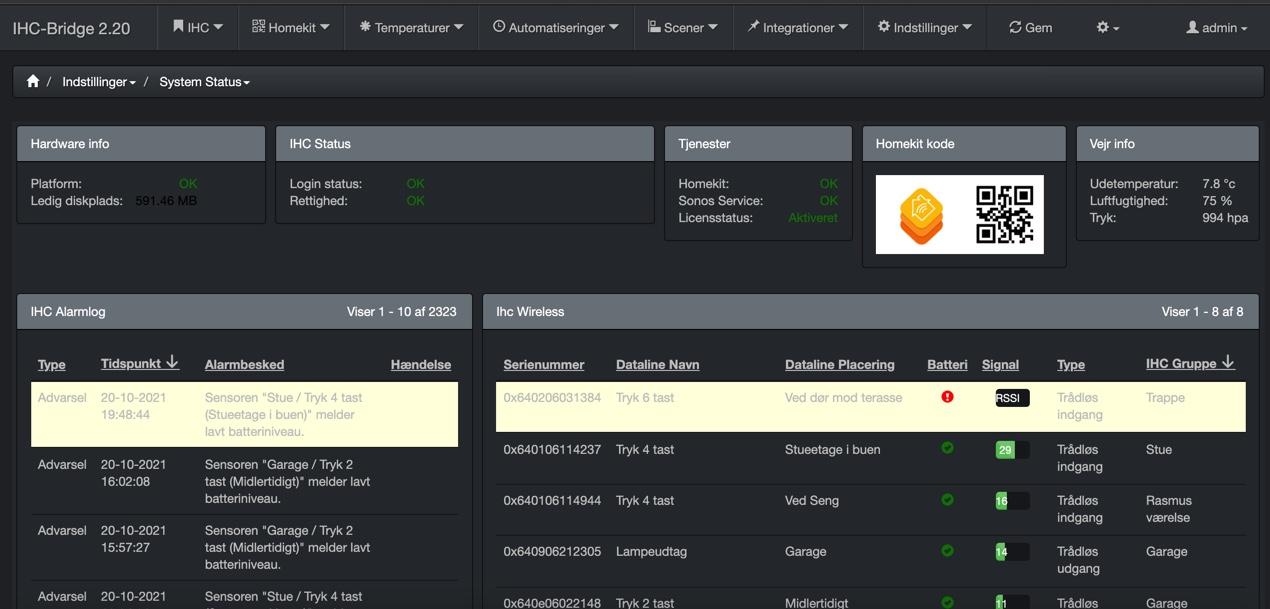Click the red battery warning icon

click(947, 397)
